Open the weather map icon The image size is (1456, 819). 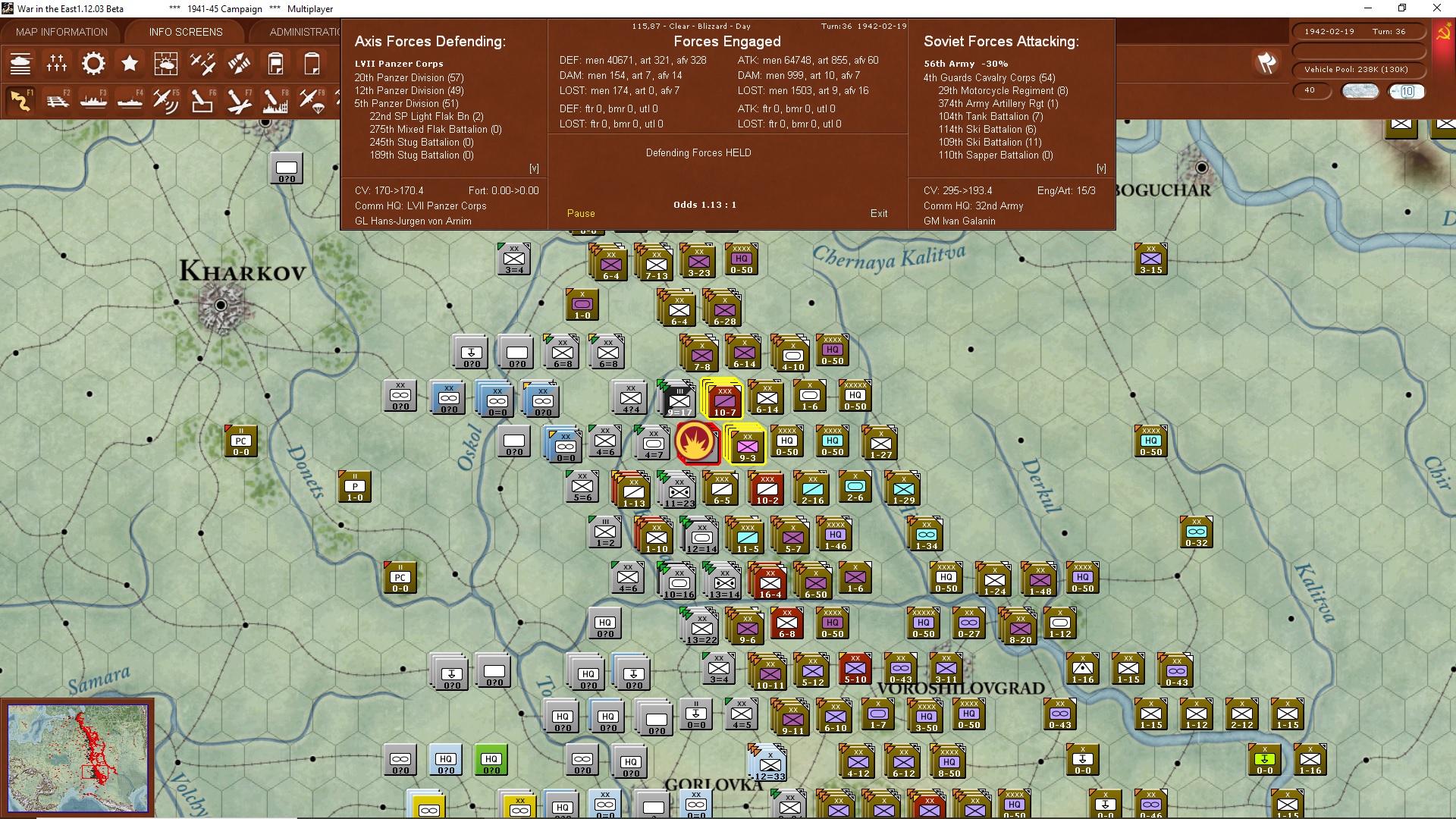pyautogui.click(x=166, y=64)
